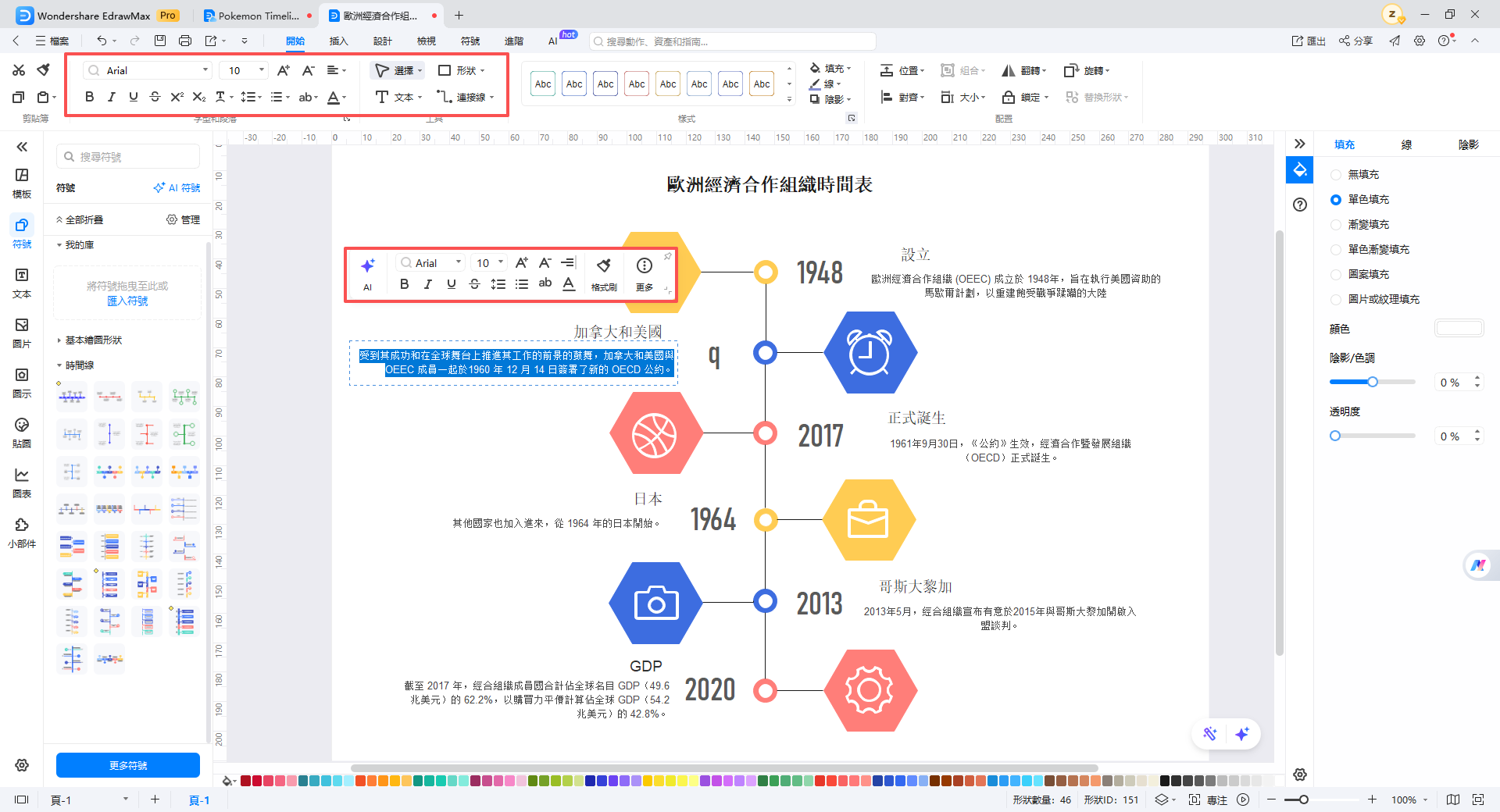Viewport: 1500px width, 812px height.
Task: Click the Save disk icon
Action: (x=160, y=41)
